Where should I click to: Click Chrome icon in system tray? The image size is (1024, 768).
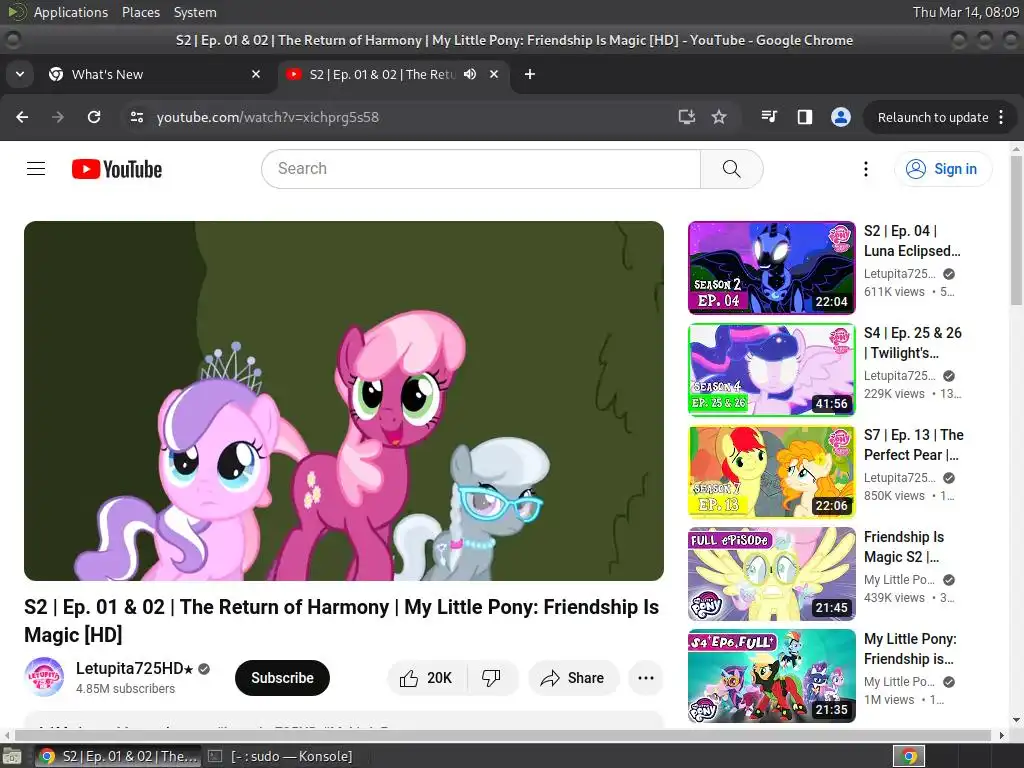tap(909, 756)
